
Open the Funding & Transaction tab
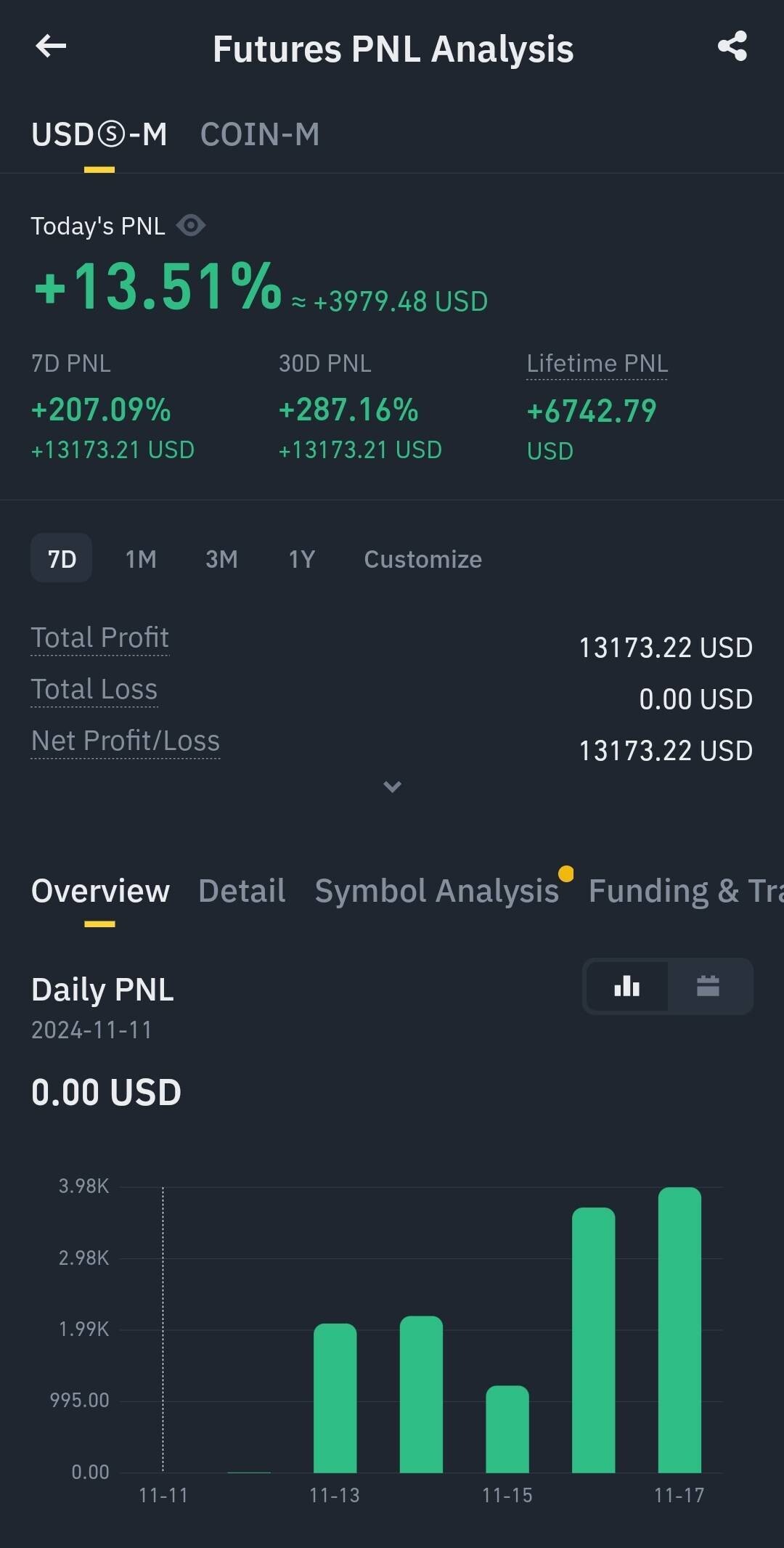685,891
